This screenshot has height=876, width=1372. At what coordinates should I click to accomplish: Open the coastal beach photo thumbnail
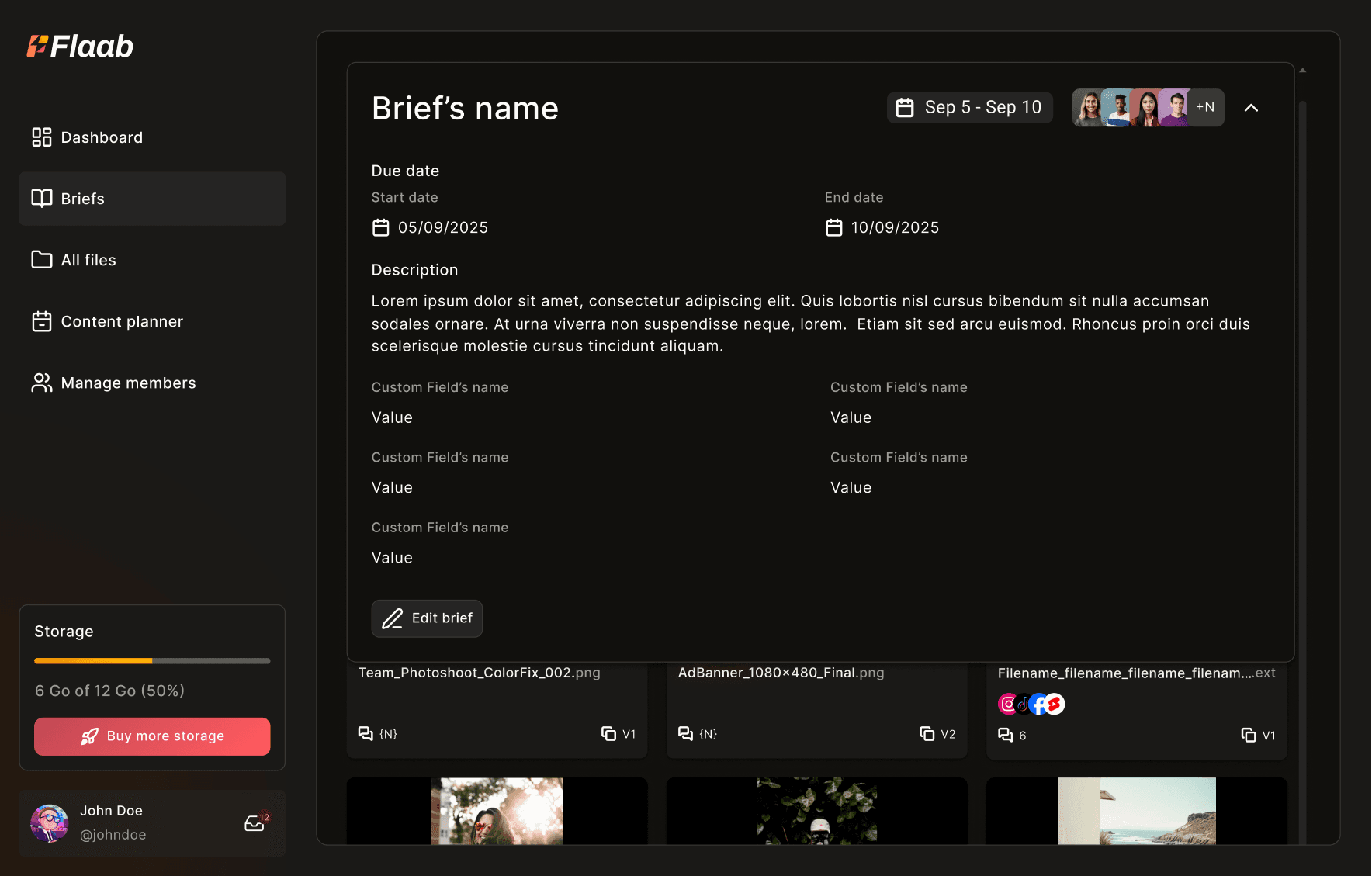tap(1137, 811)
